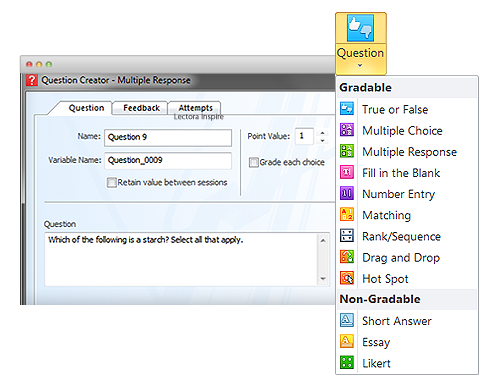Screen dimensions: 504x389
Task: Select Rank/Sequence menu entry
Action: pyautogui.click(x=402, y=237)
